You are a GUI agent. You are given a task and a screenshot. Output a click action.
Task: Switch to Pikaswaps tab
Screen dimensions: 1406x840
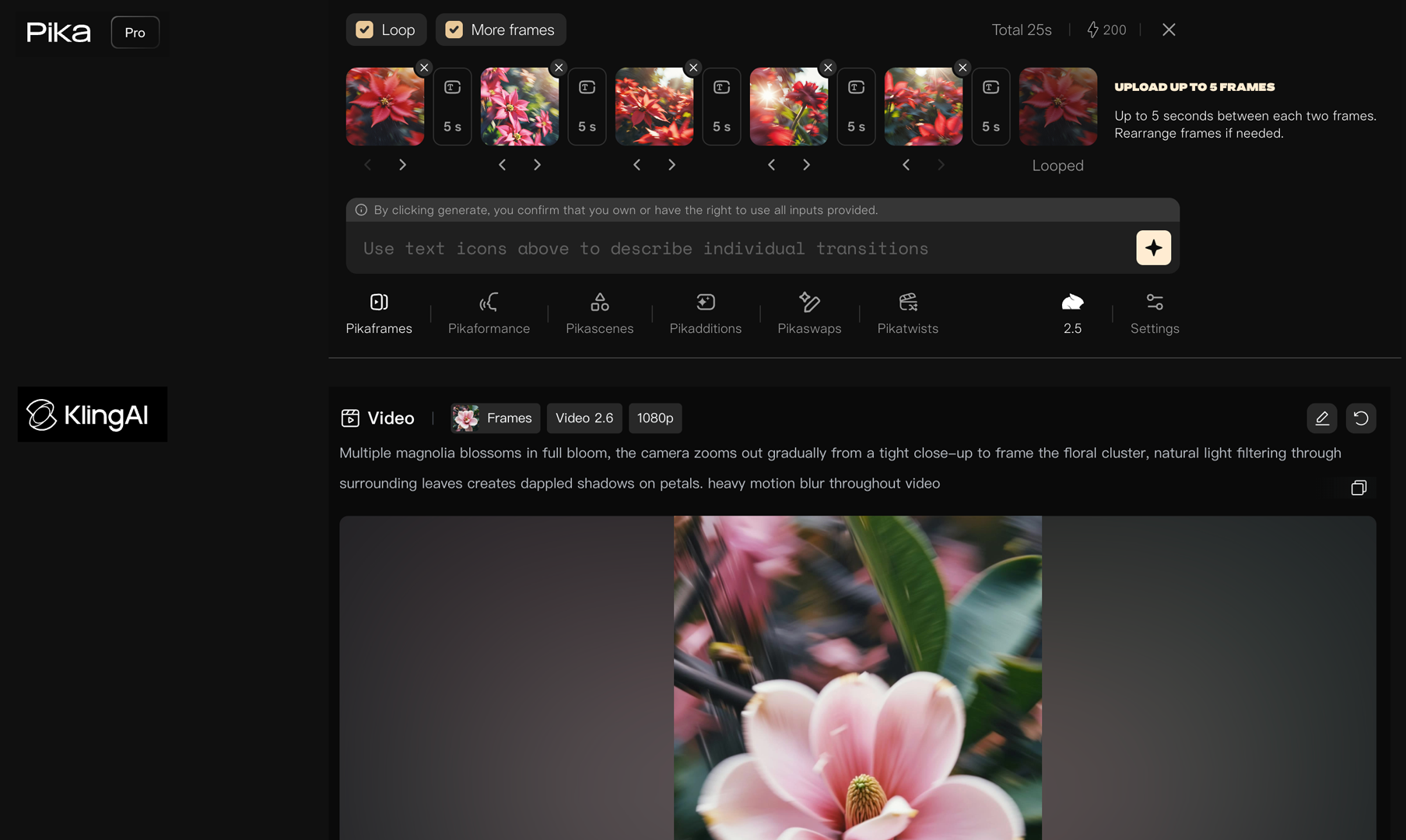coord(809,313)
